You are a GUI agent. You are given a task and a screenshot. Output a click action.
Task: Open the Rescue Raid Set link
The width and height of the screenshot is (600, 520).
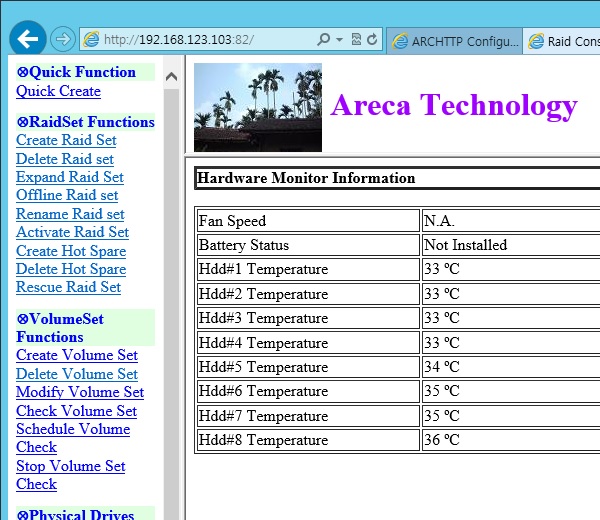coord(68,287)
